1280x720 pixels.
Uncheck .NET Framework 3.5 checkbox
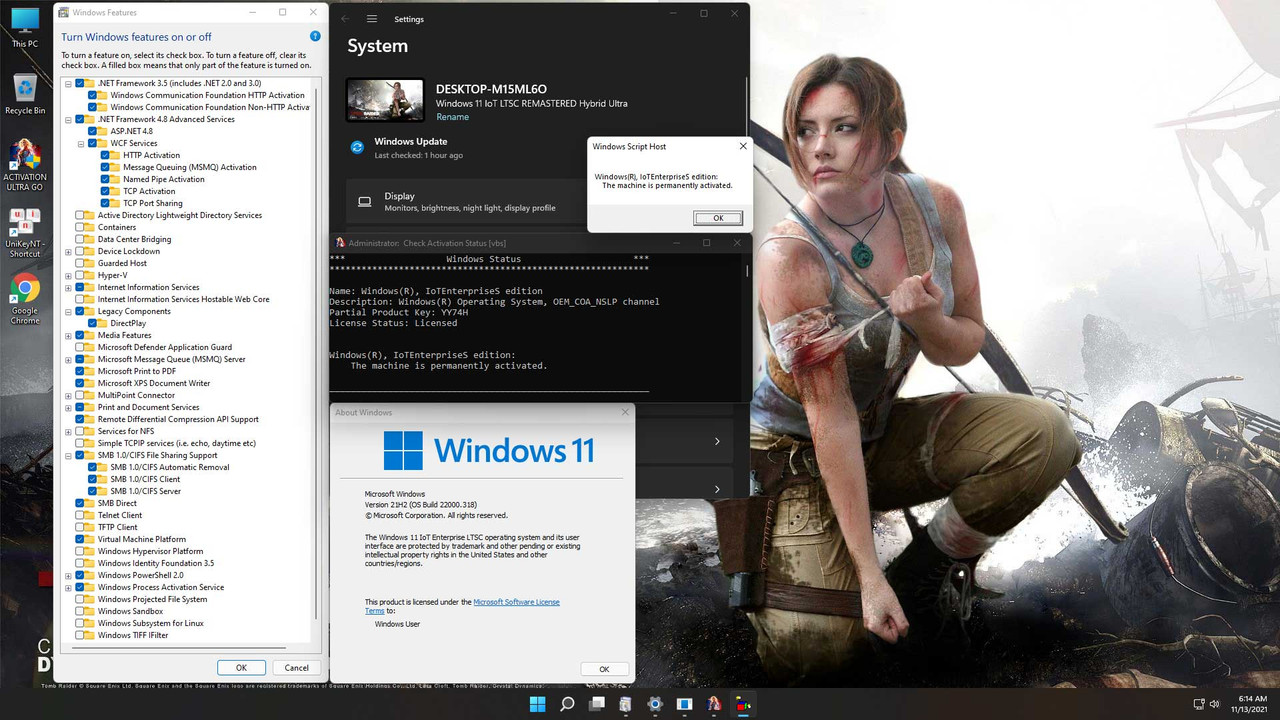80,83
